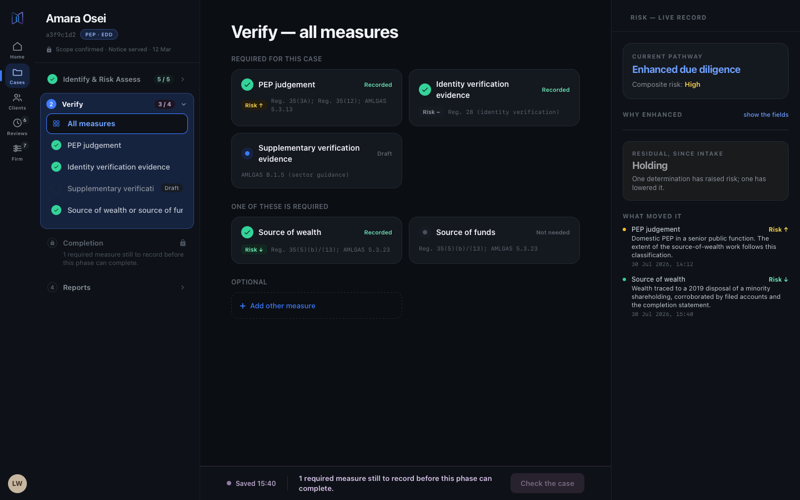This screenshot has height=500, width=800.
Task: Open the Clients navigation icon
Action: pyautogui.click(x=17, y=101)
